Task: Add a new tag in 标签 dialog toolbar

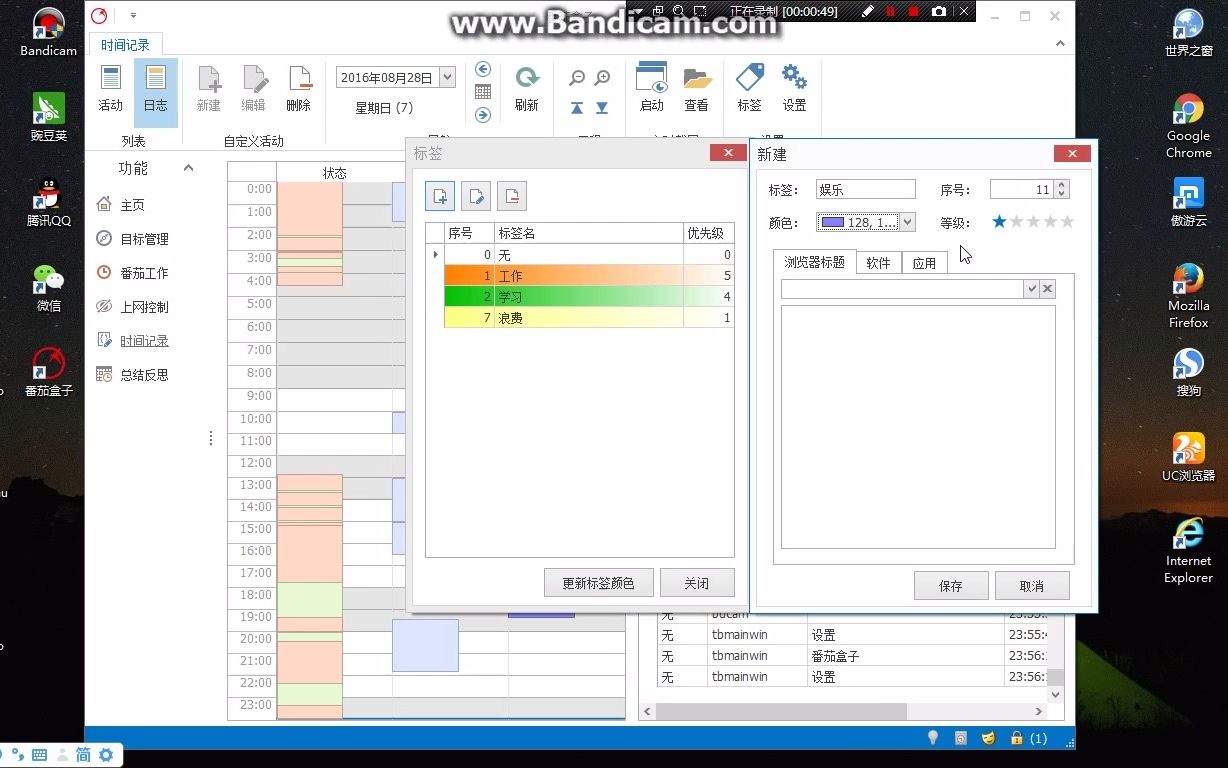Action: point(440,196)
